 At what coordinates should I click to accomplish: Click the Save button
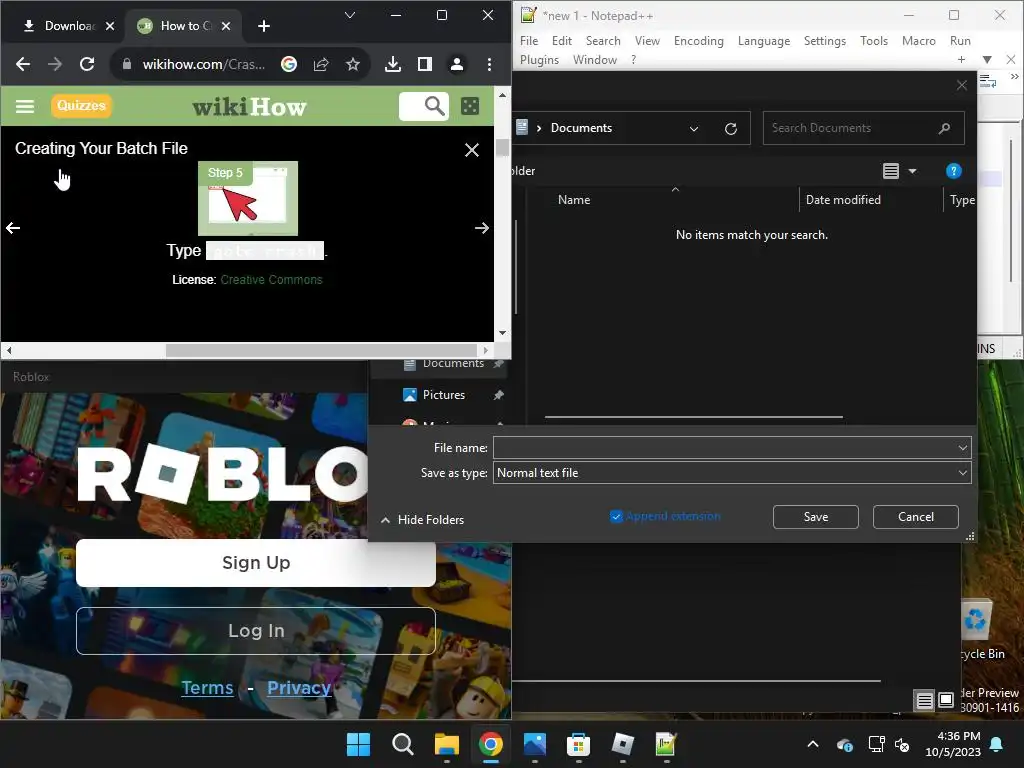coord(816,517)
